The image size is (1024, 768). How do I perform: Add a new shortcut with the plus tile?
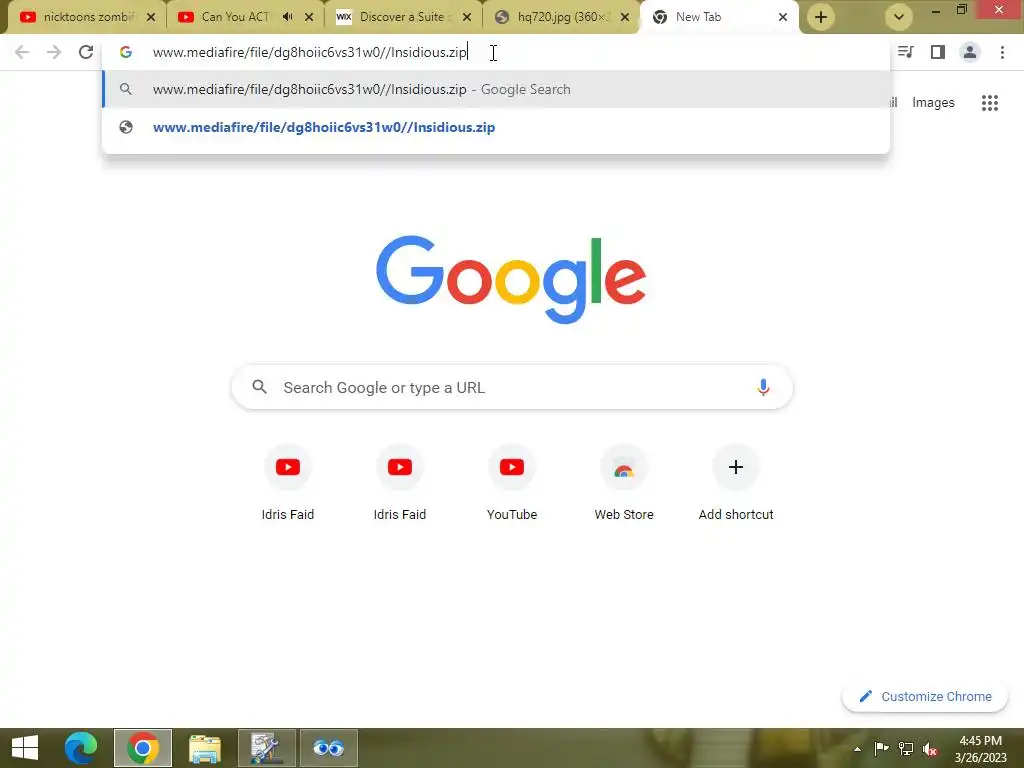point(736,482)
